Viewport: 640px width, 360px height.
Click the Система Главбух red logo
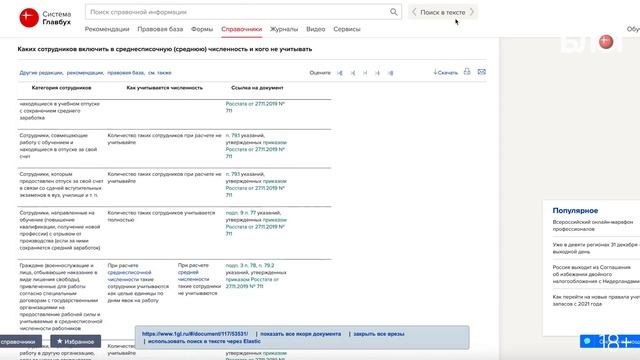point(29,18)
